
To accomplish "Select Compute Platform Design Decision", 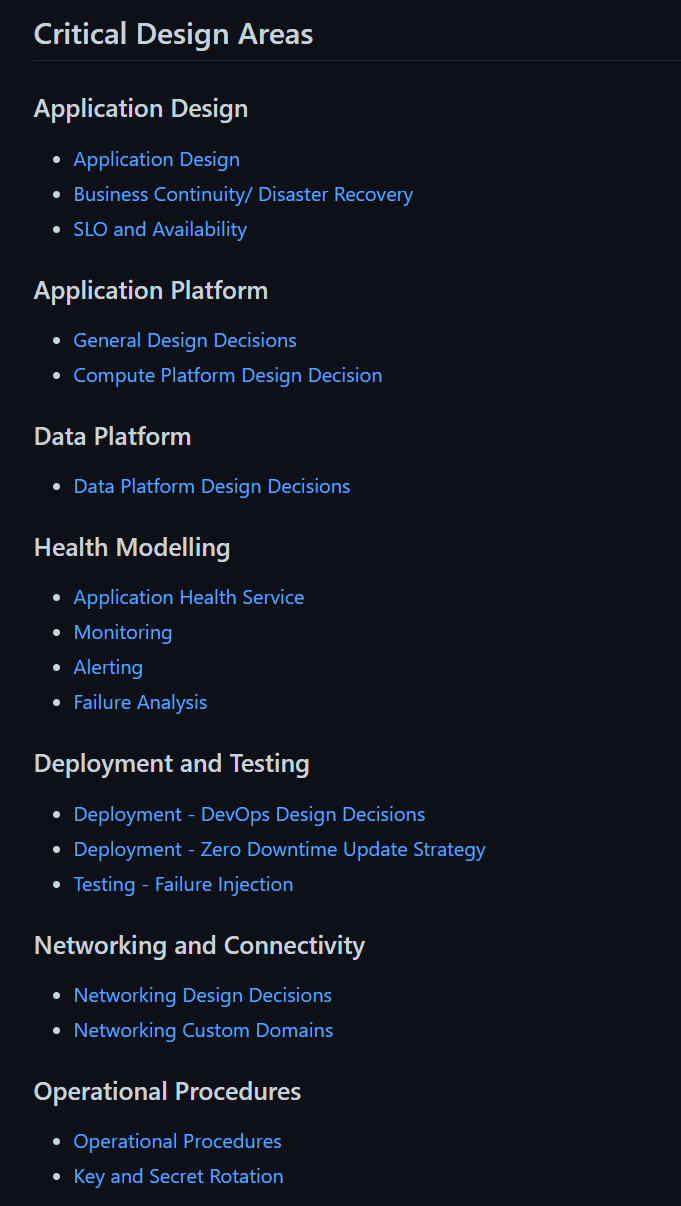I will point(228,375).
